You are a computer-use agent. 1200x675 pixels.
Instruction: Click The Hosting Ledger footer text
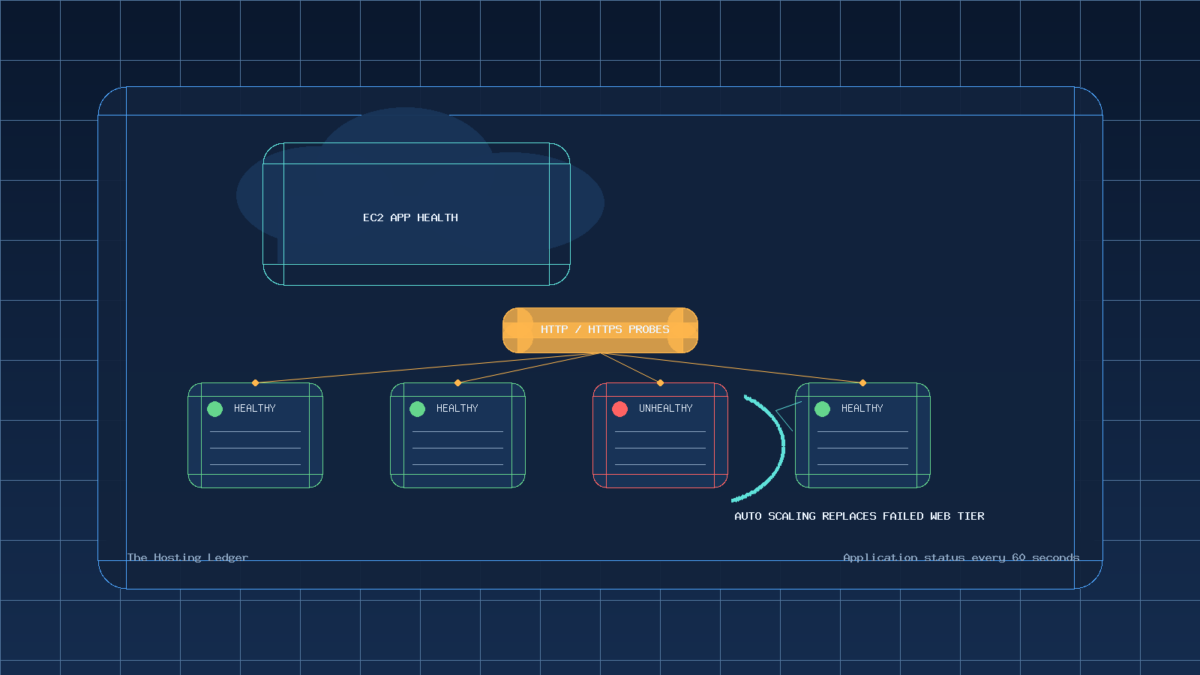coord(187,557)
